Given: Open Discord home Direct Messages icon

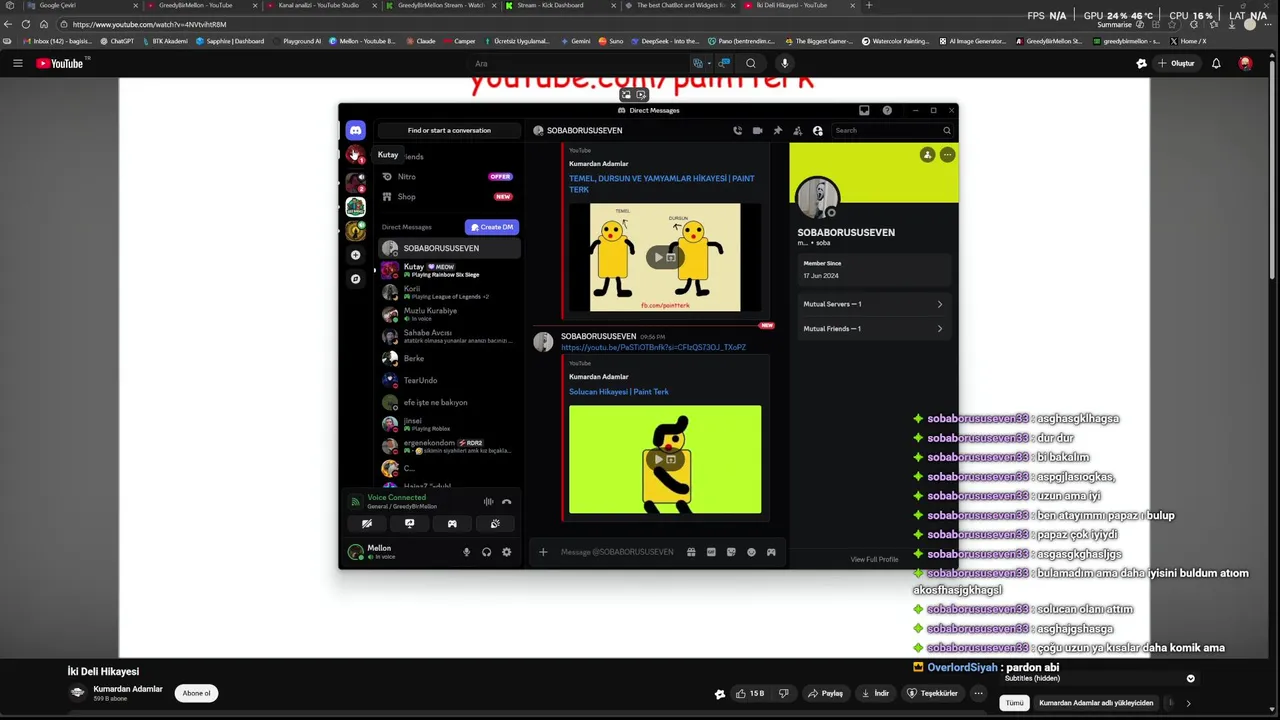Looking at the screenshot, I should click(x=355, y=130).
